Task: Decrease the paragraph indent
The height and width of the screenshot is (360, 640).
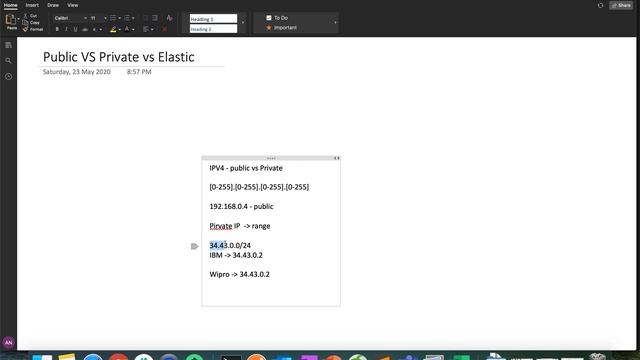Action: tap(145, 18)
